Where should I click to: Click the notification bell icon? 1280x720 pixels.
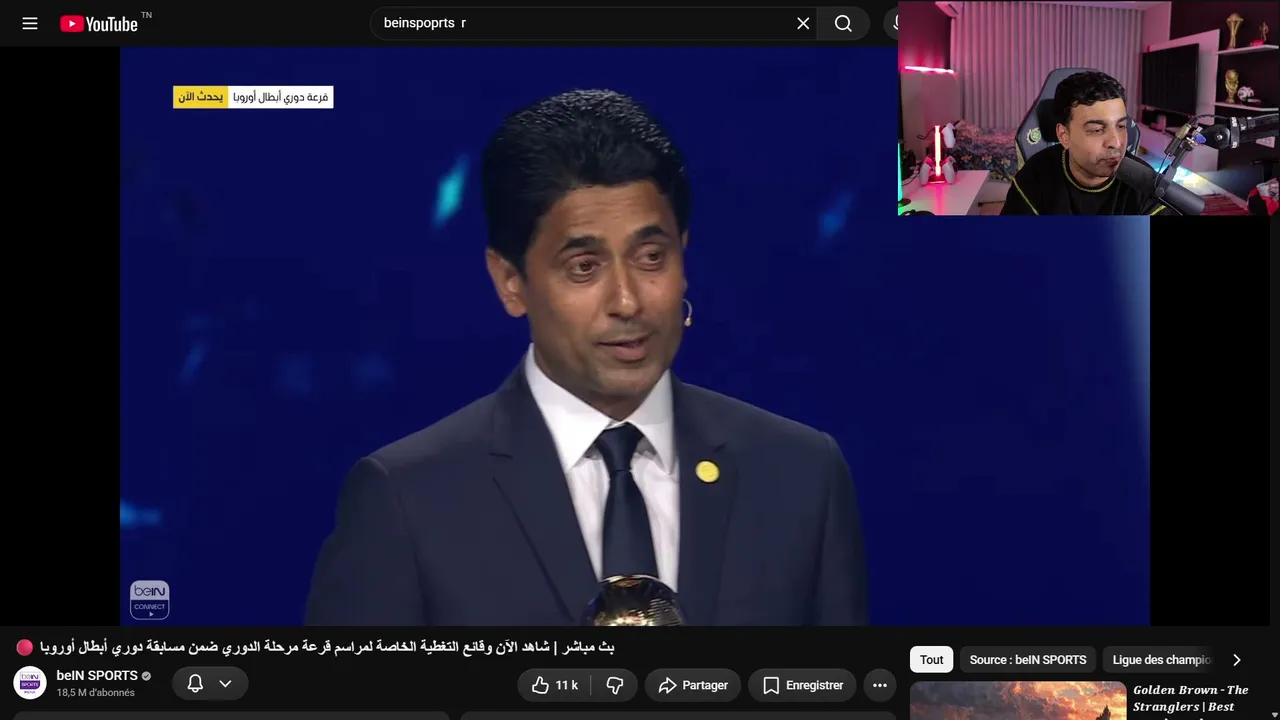195,683
